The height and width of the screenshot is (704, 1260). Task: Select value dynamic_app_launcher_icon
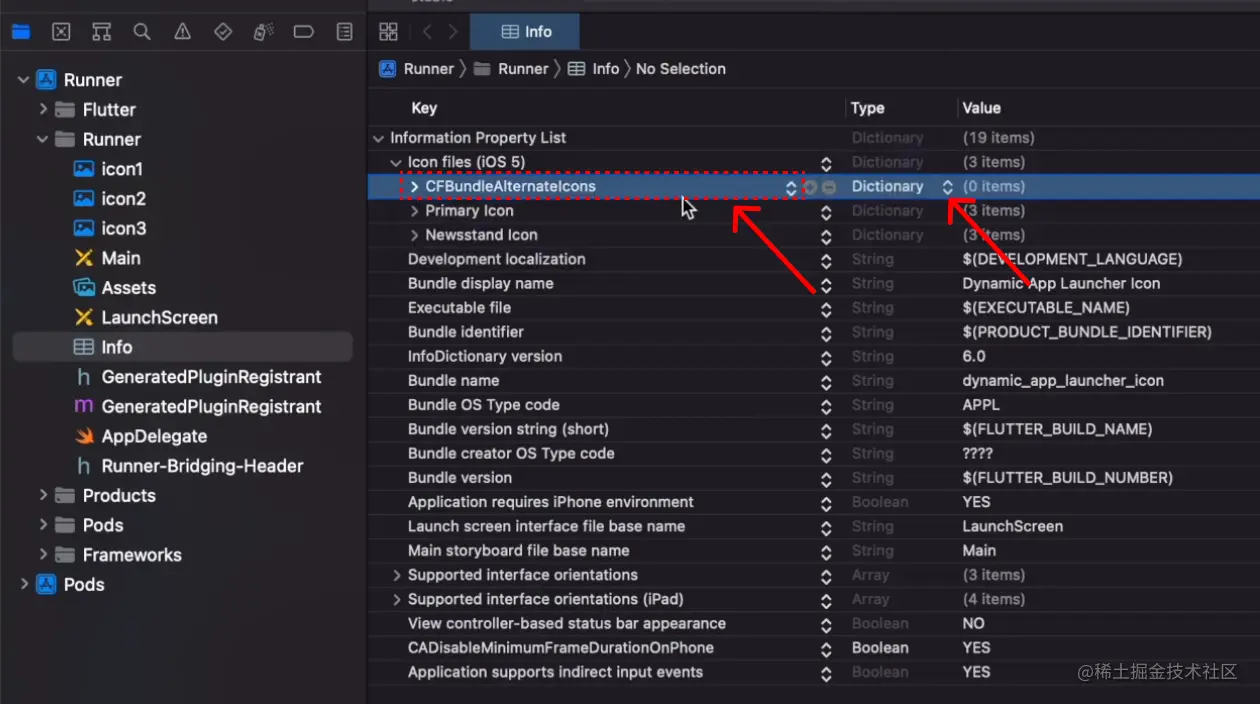(x=1063, y=381)
